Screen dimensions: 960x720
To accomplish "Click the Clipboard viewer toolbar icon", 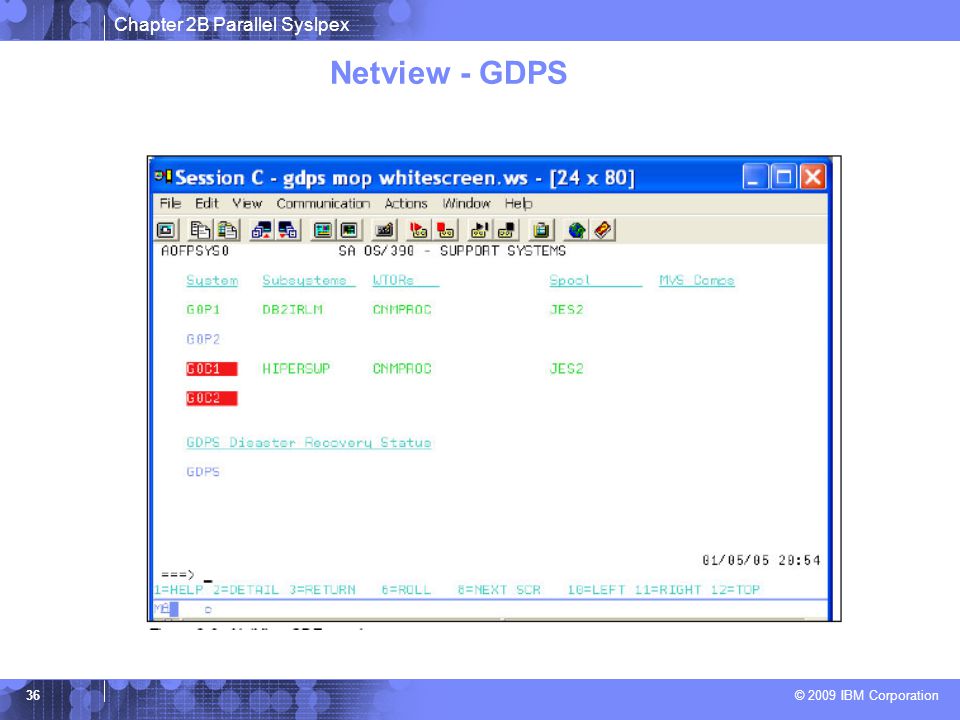I will click(x=541, y=230).
